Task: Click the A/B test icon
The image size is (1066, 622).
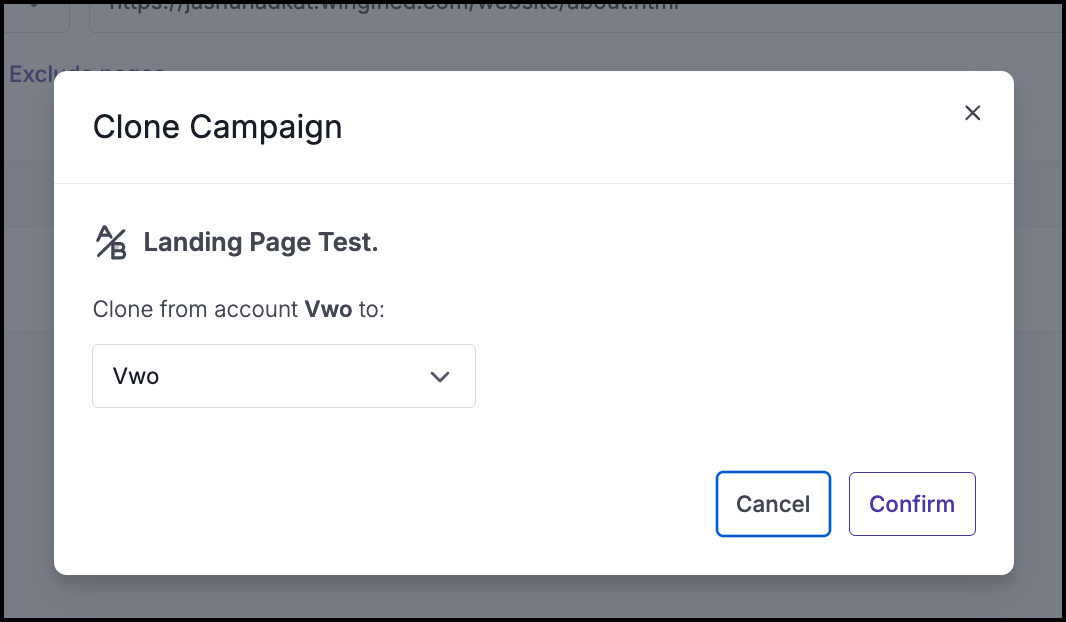Action: [111, 243]
